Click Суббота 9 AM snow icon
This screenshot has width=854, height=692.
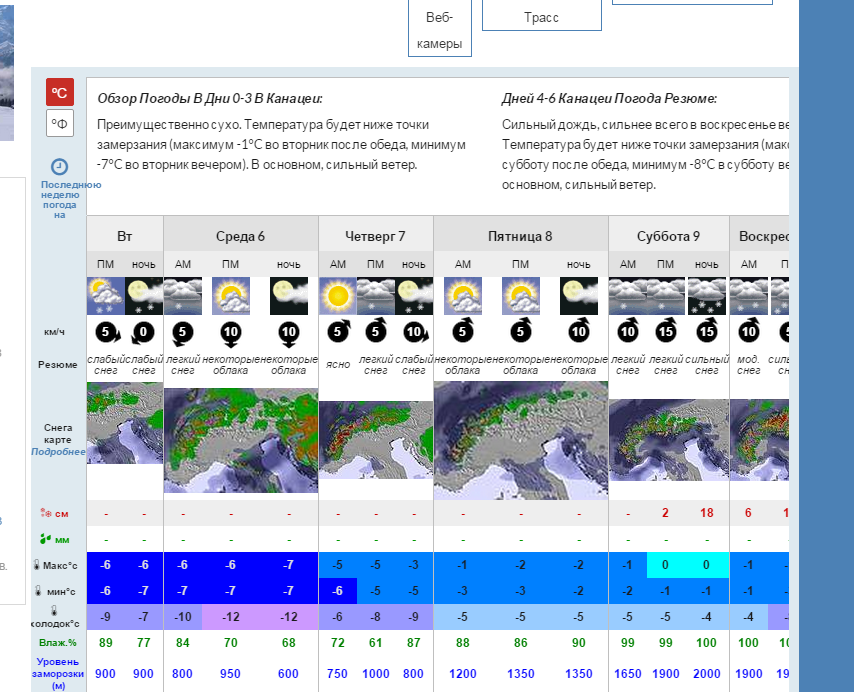(x=628, y=296)
